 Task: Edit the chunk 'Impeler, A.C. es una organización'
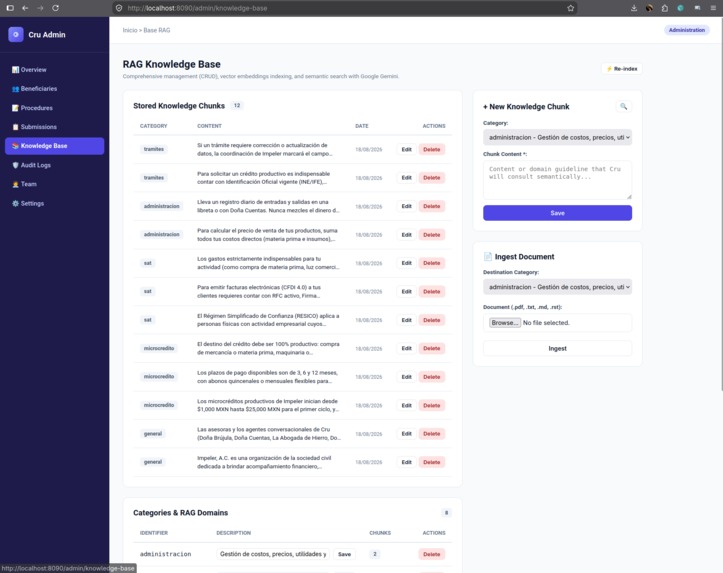(406, 462)
